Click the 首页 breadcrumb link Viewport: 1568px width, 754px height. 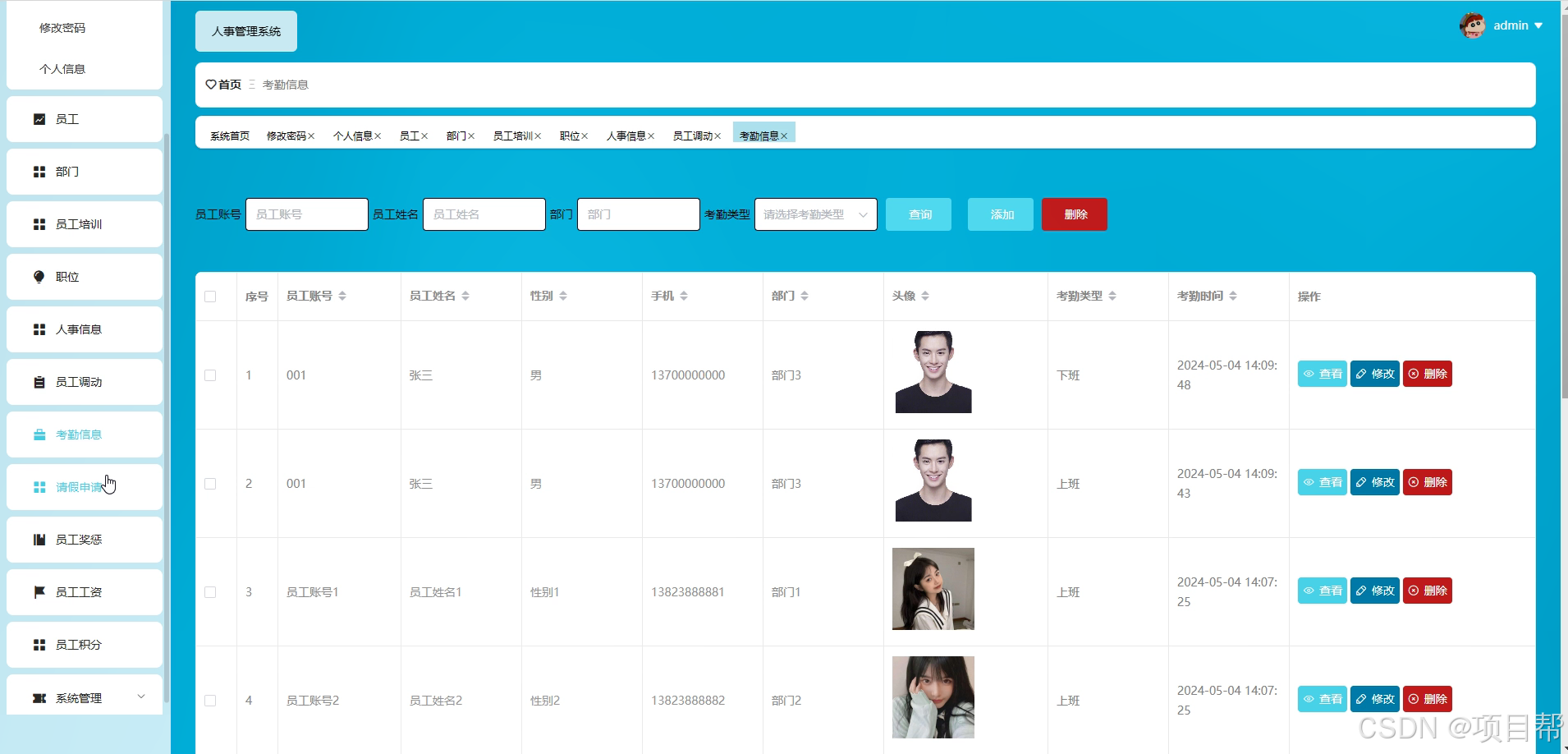tap(230, 85)
